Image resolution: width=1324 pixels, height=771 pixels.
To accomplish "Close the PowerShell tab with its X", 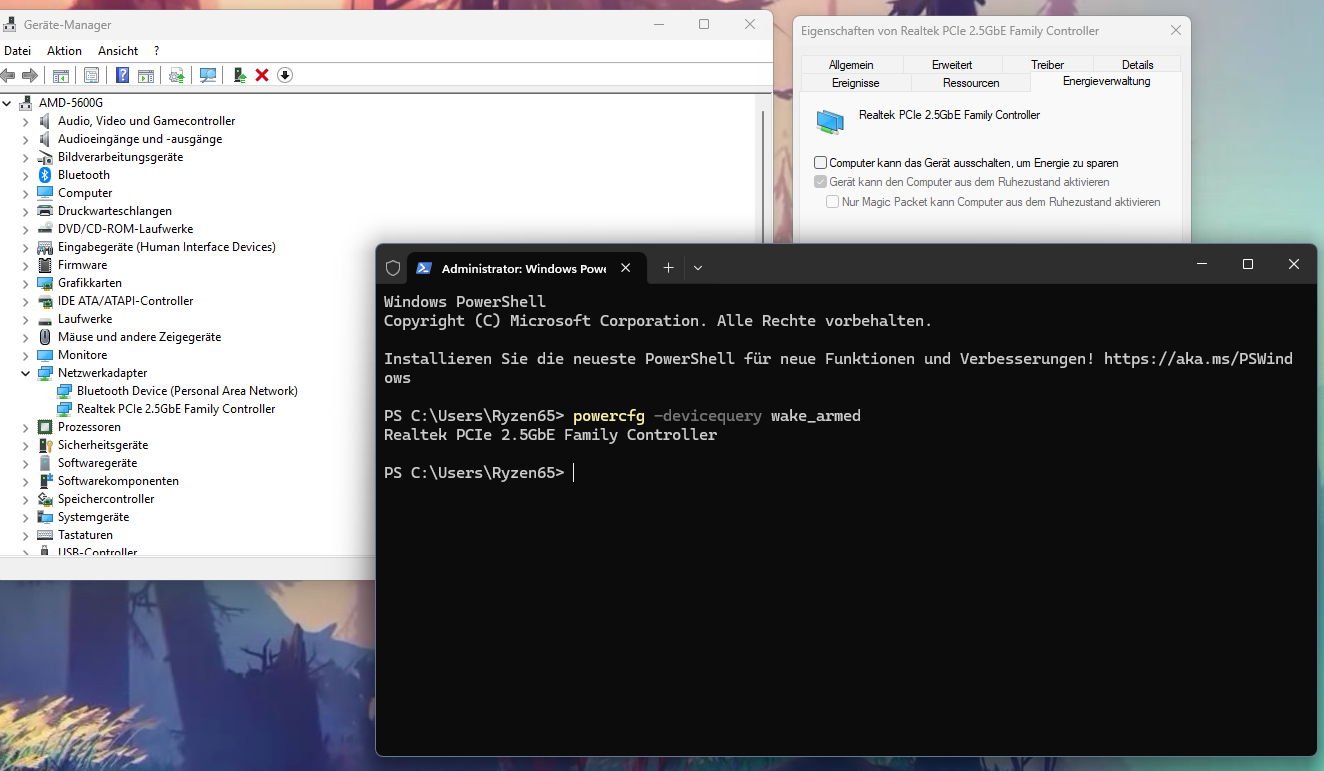I will 626,268.
